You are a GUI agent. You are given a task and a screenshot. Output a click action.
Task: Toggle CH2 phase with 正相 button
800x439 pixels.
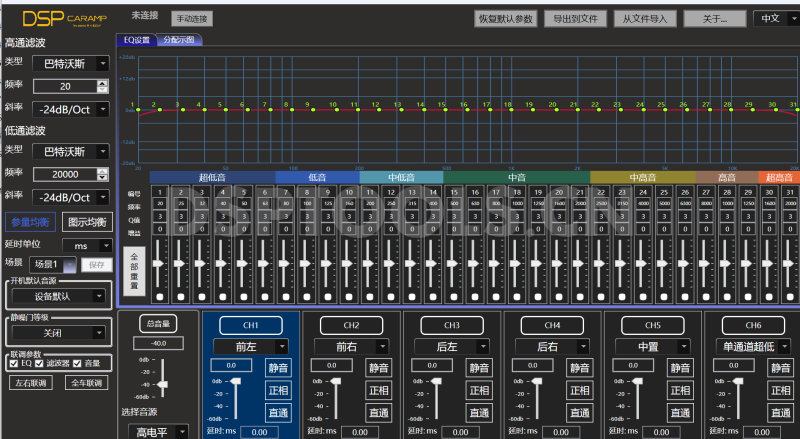(x=378, y=390)
